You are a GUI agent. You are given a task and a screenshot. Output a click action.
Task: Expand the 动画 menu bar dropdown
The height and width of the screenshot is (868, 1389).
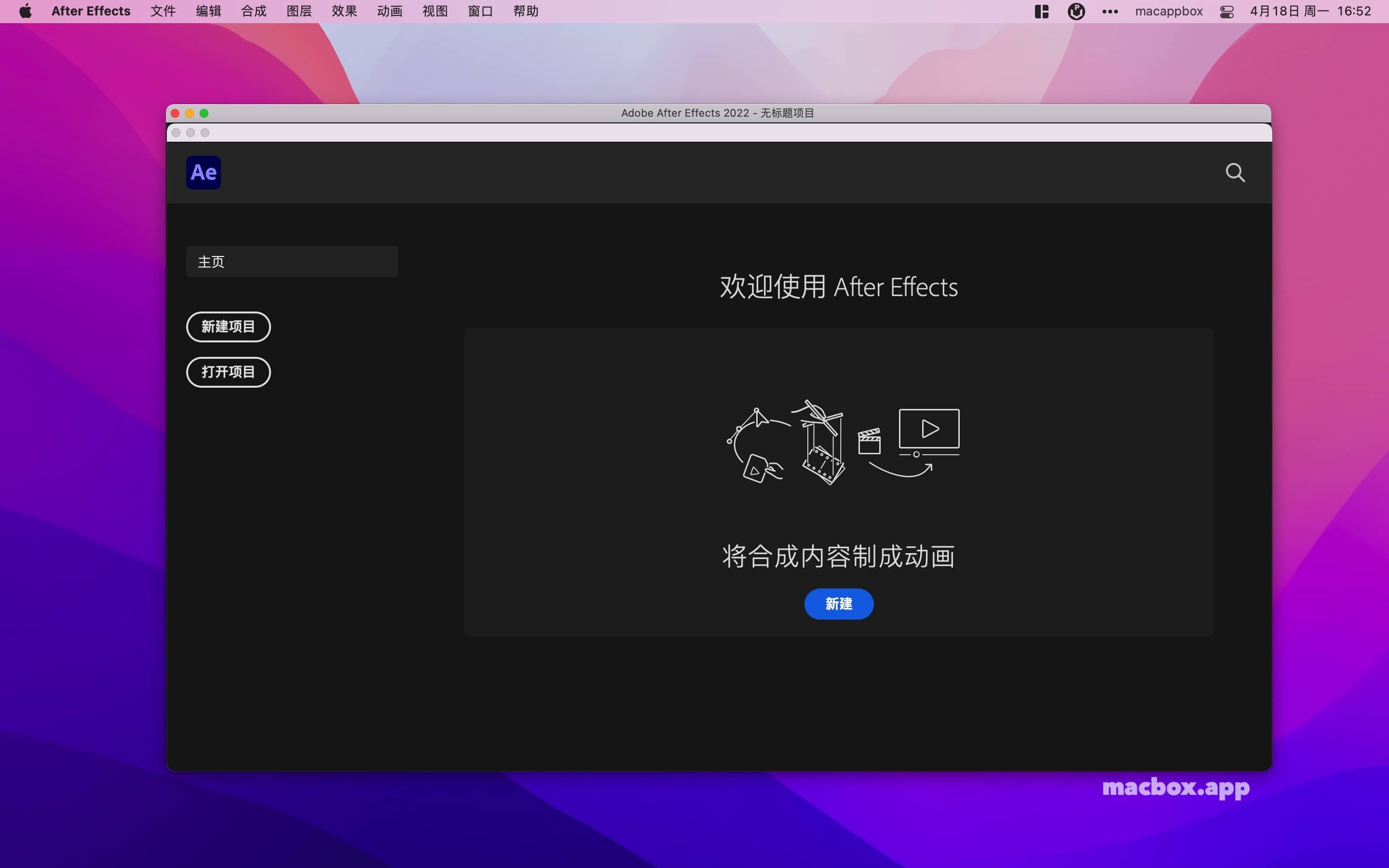389,11
